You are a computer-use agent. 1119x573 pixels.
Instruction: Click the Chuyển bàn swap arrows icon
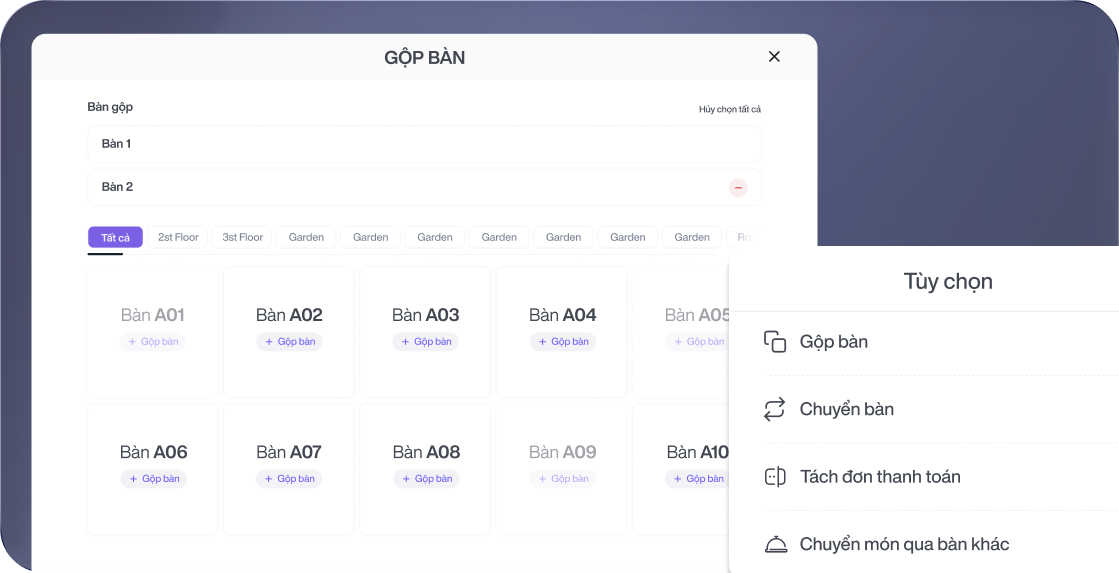click(x=775, y=409)
